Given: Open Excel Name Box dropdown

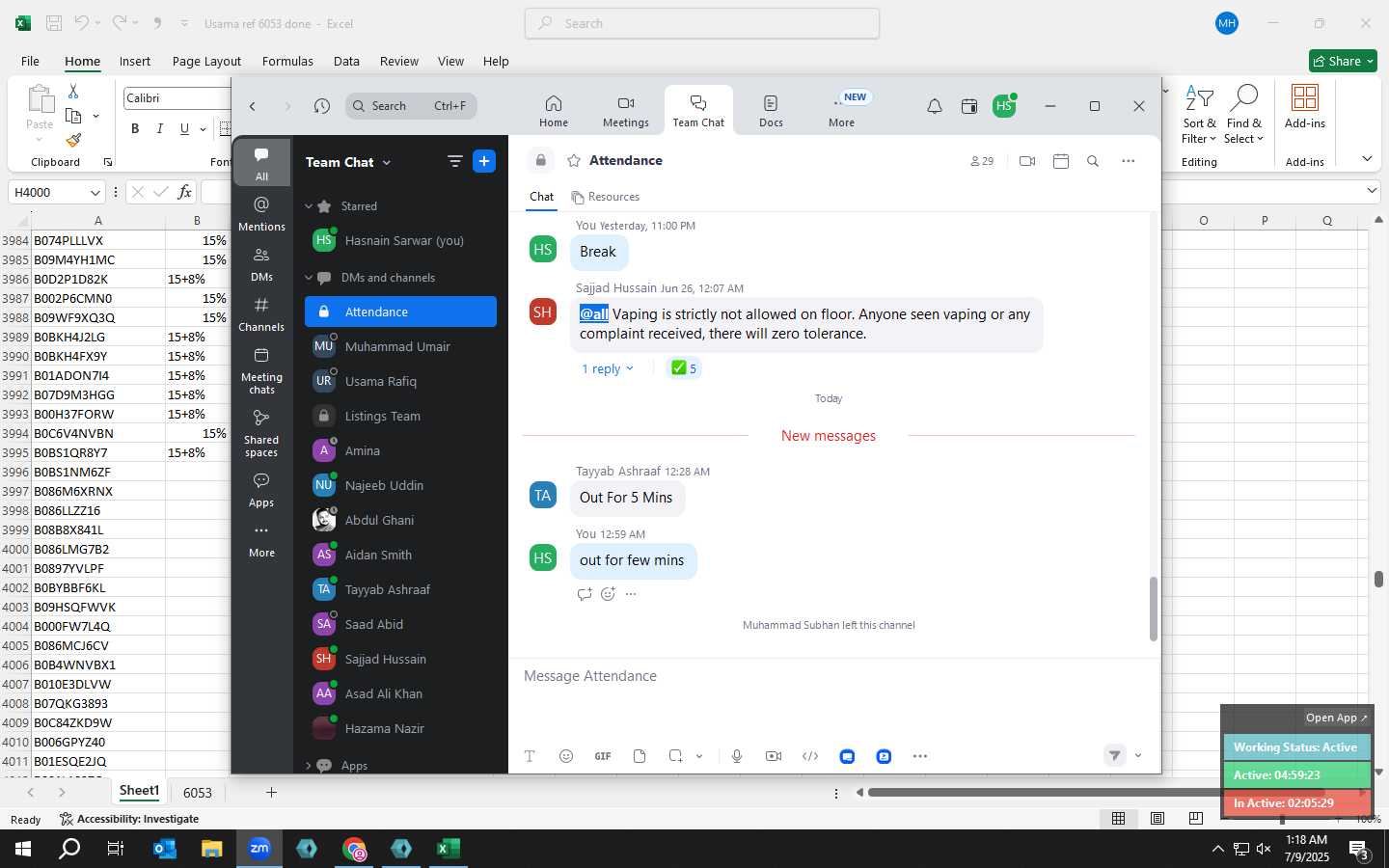Looking at the screenshot, I should 95,192.
